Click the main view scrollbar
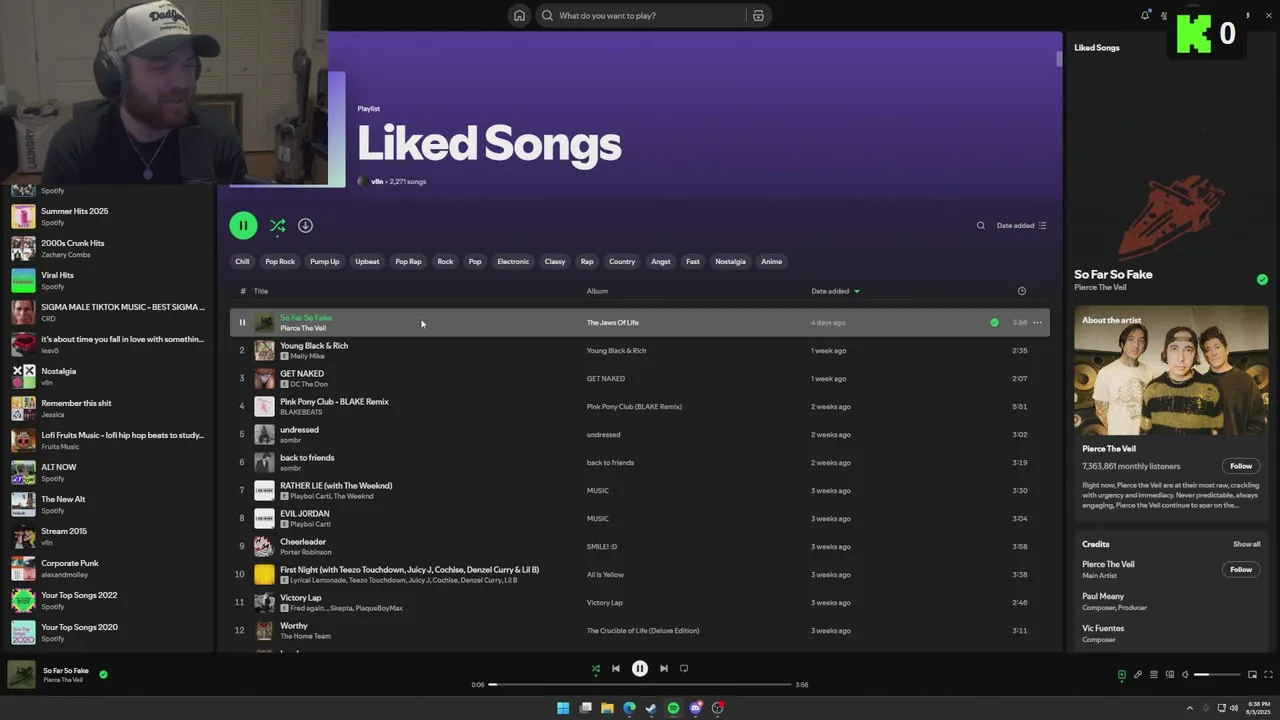Screen dimensions: 1280x720 1059,59
